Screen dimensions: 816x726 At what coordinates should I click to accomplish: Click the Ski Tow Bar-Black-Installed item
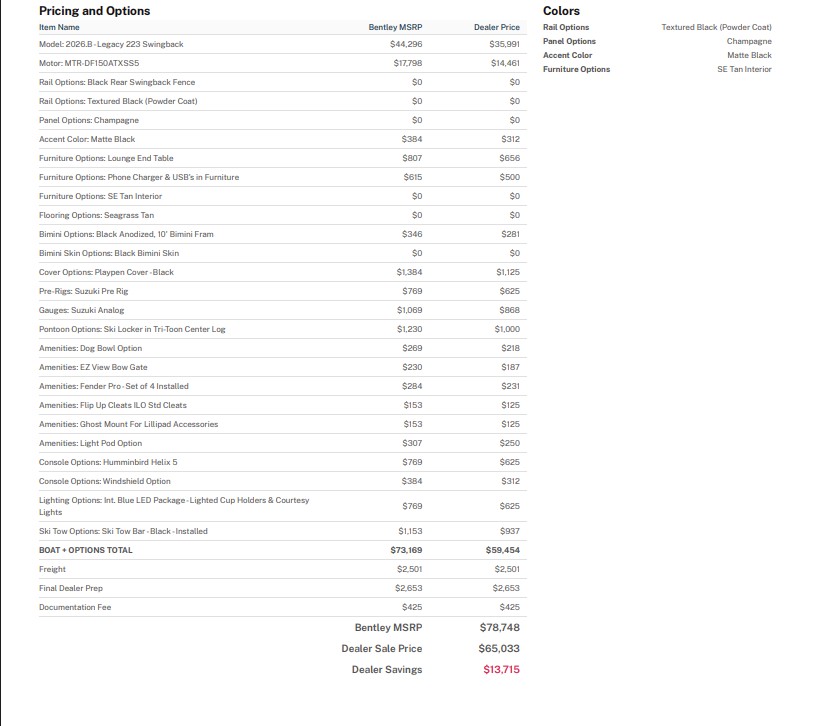(123, 531)
